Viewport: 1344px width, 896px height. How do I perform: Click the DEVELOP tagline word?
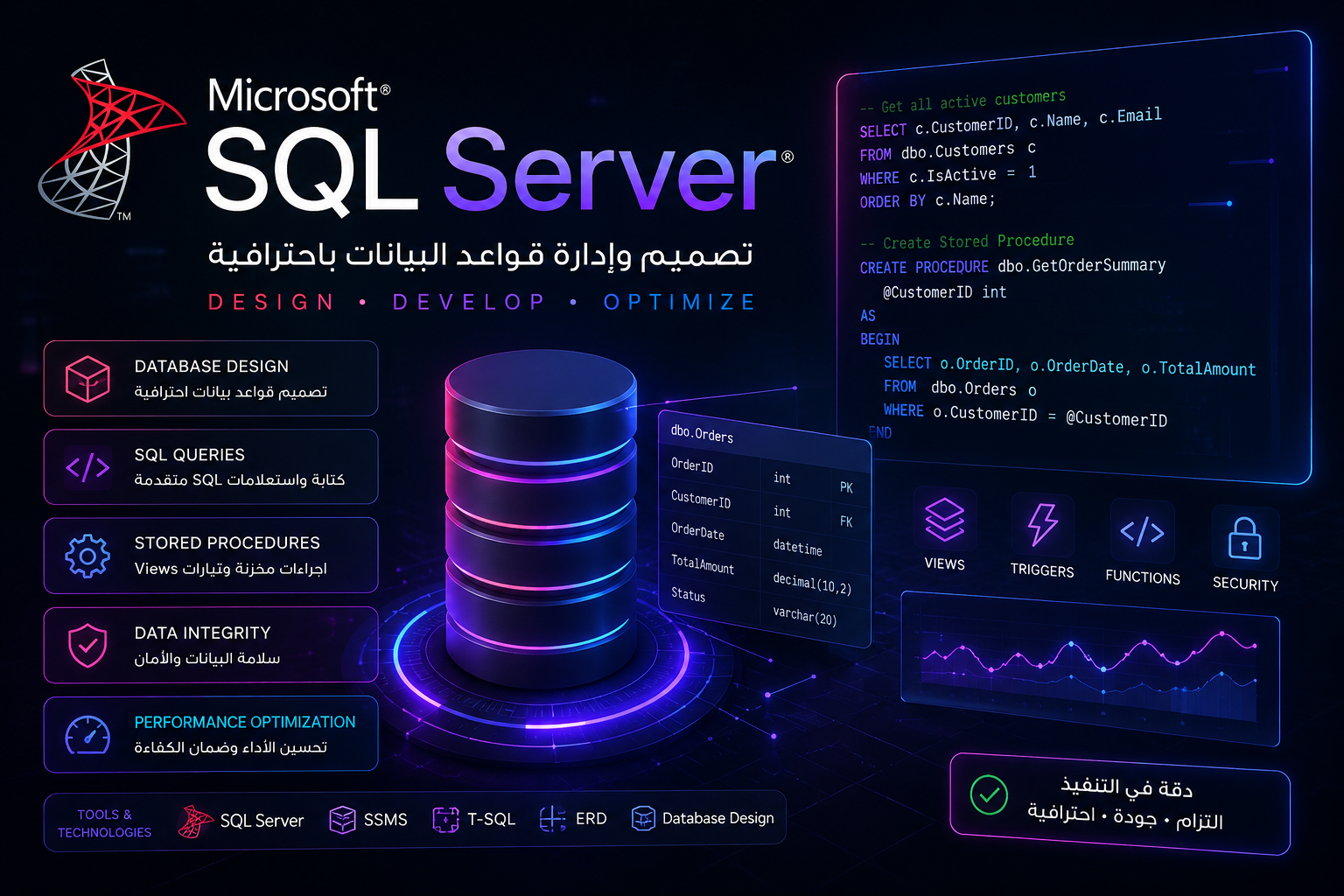(469, 303)
